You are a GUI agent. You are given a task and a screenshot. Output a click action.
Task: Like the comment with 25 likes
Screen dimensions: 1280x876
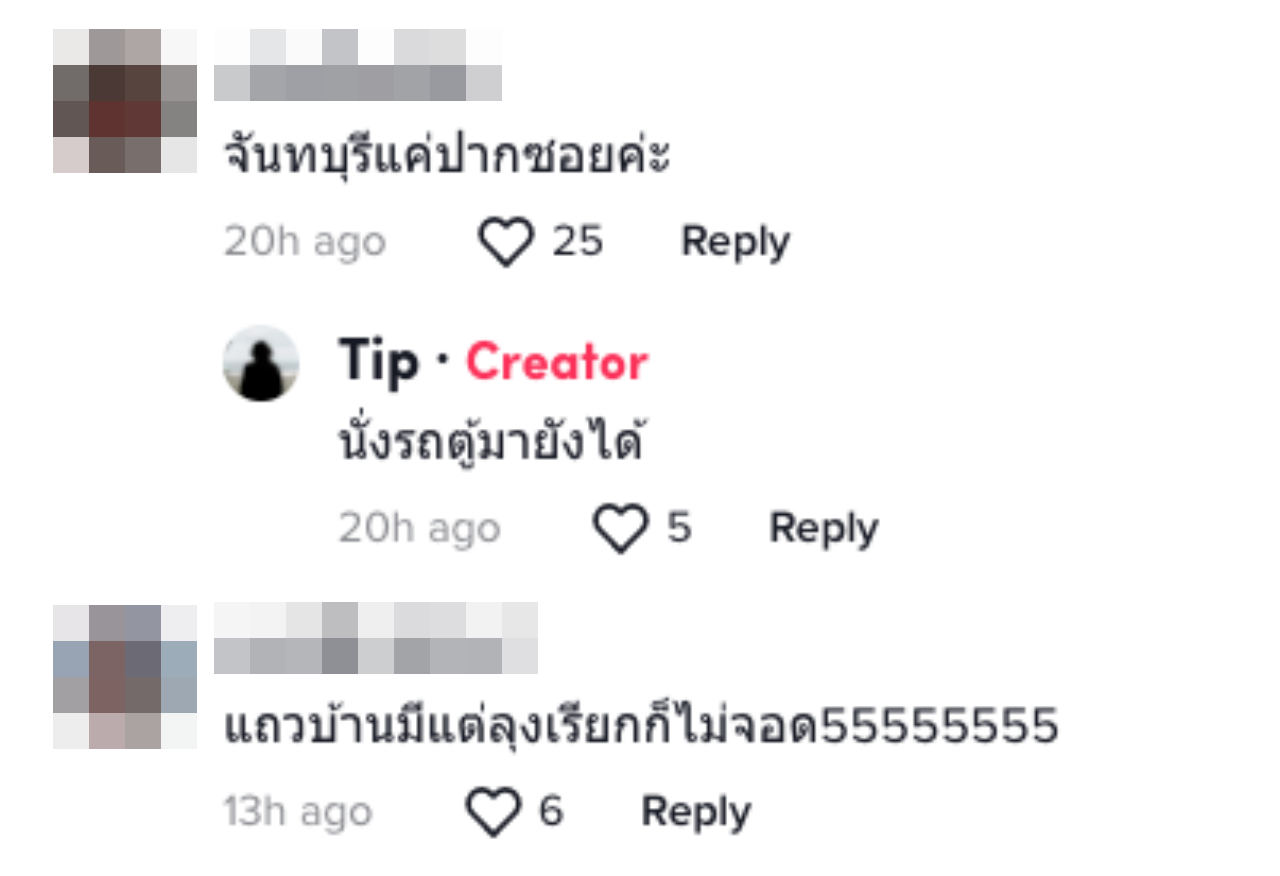pos(506,243)
